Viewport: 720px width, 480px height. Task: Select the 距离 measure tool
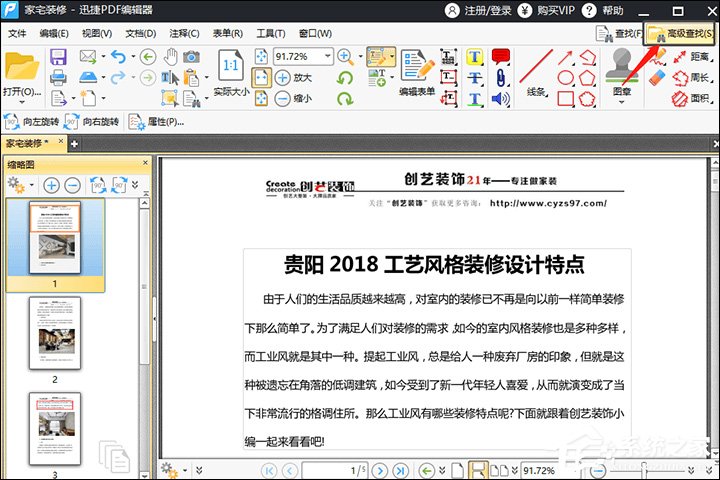pos(692,56)
